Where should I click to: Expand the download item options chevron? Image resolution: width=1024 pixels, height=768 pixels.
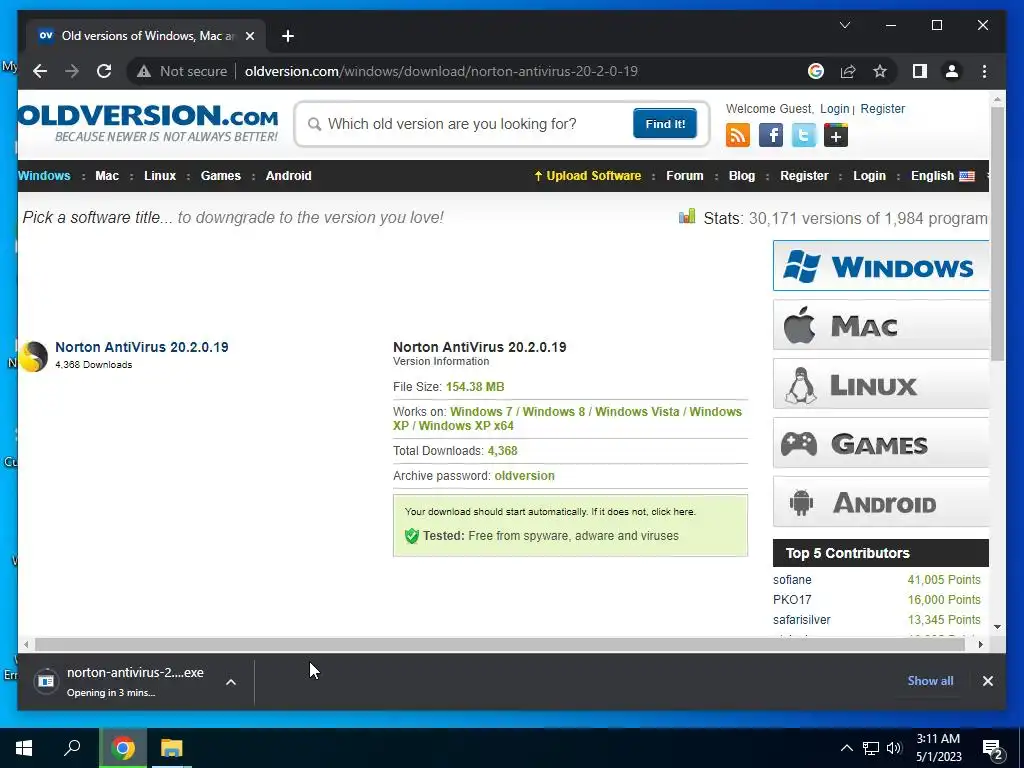tap(231, 682)
